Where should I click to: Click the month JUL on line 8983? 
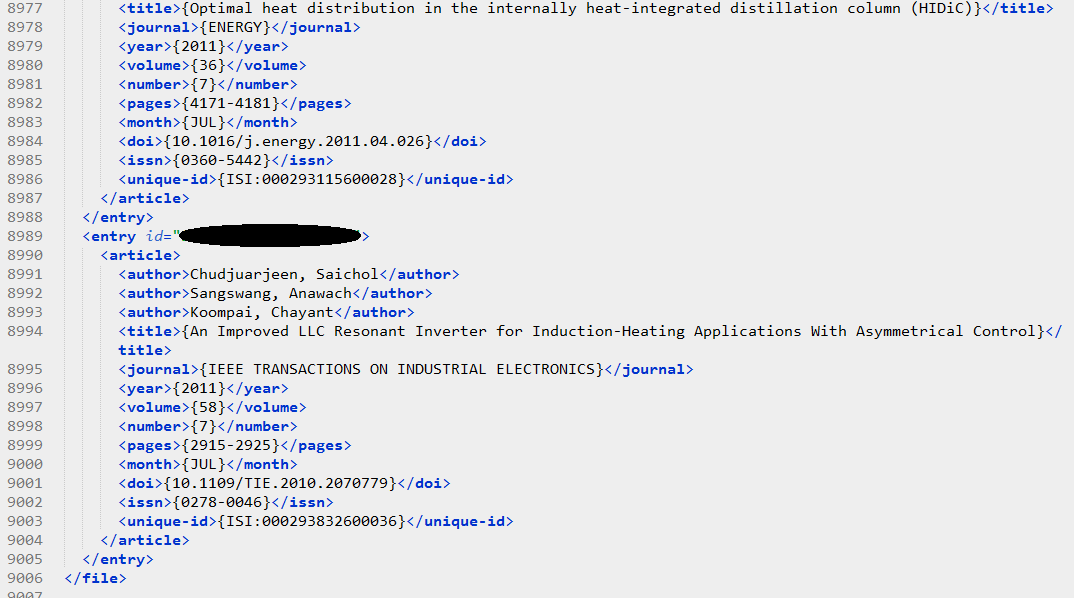pos(203,123)
